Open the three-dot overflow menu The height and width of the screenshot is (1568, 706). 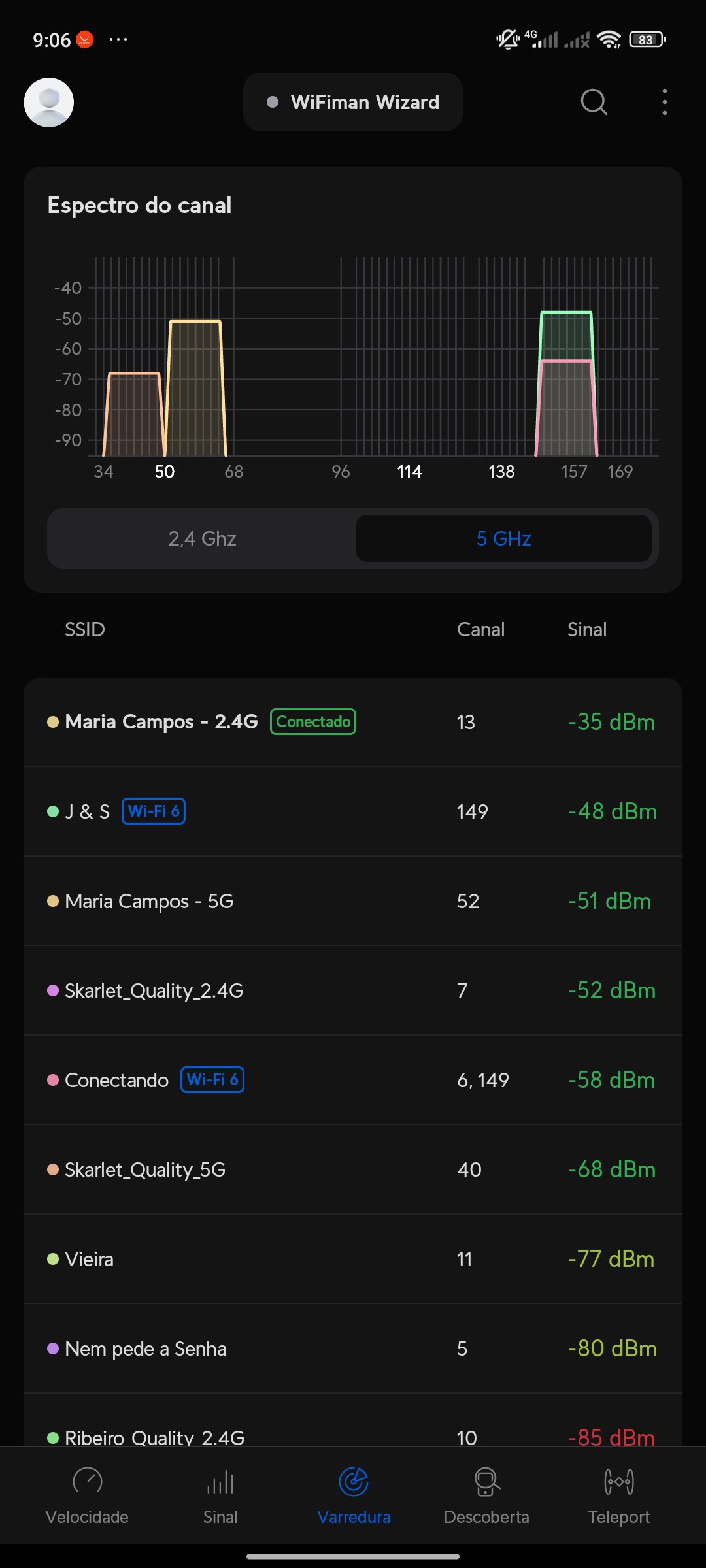664,102
